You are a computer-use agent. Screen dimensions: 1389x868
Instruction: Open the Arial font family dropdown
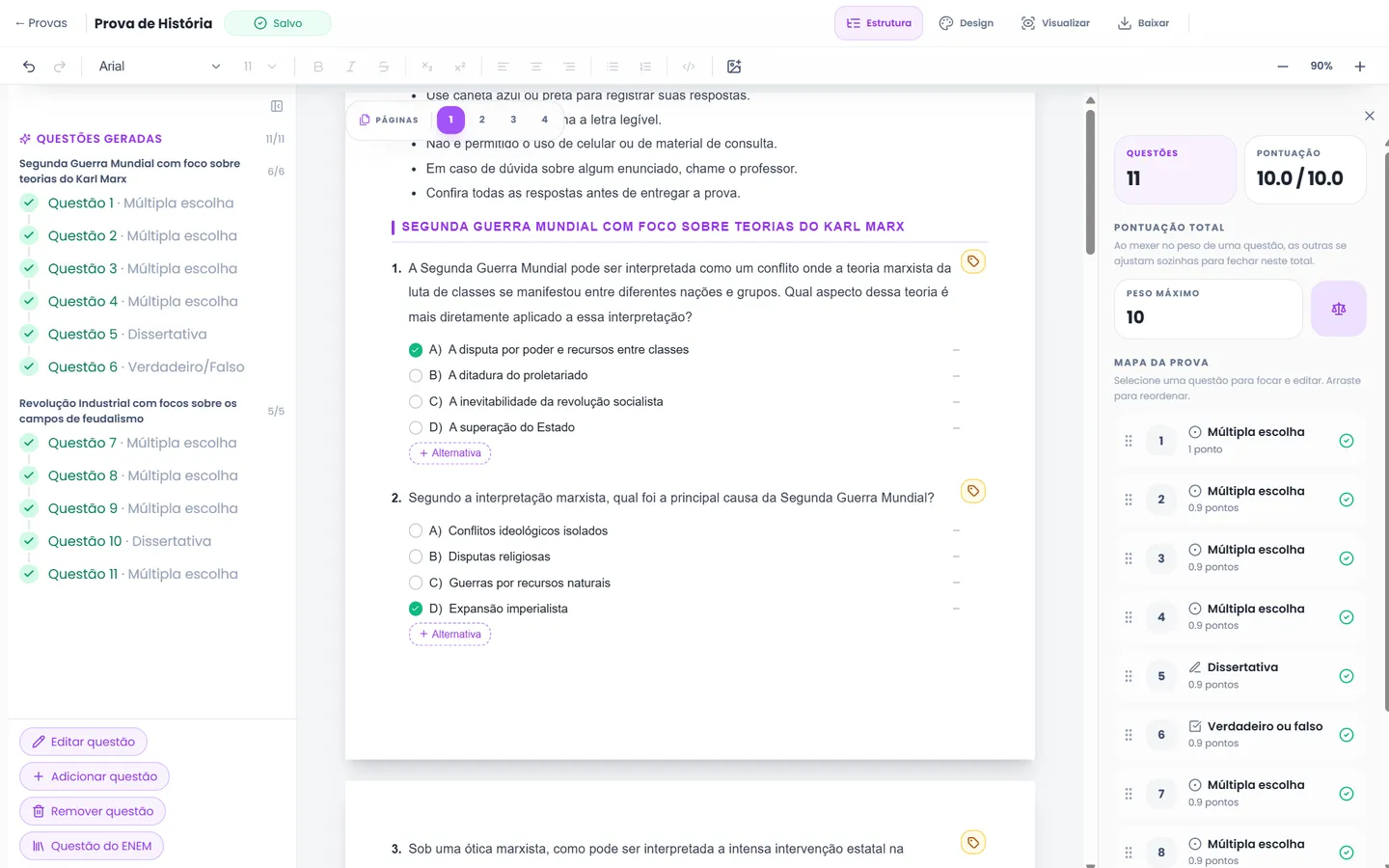pos(159,67)
